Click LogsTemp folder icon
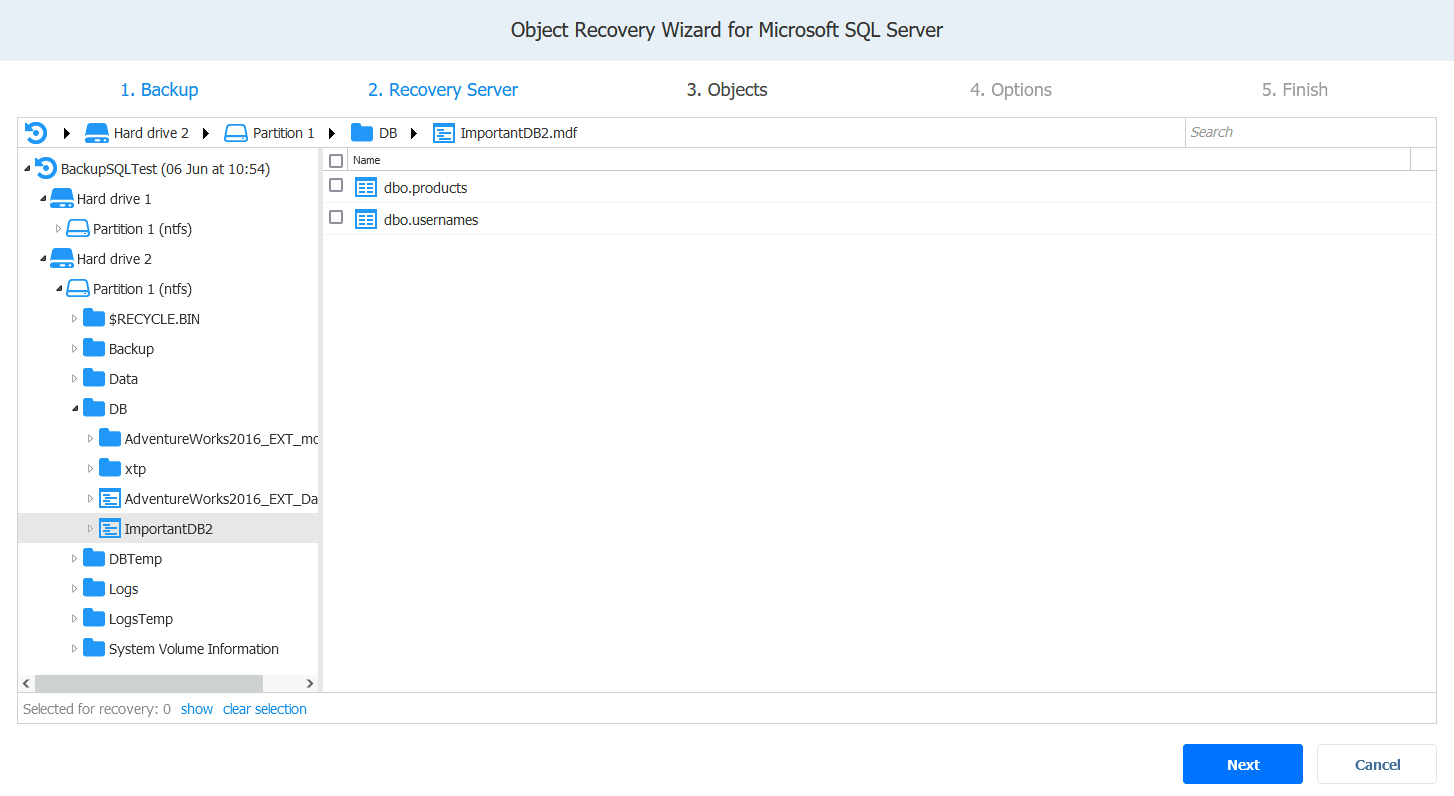Viewport: 1454px width, 796px height. (x=94, y=618)
